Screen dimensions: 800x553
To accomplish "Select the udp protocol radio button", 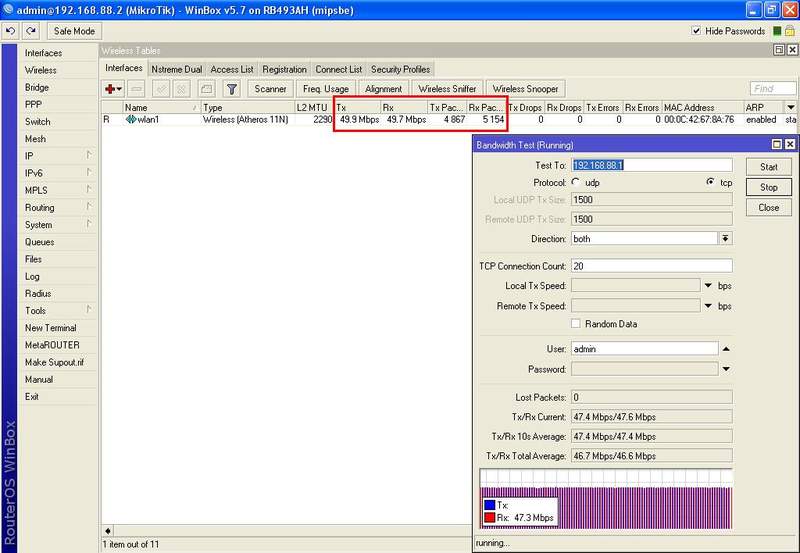I will (576, 182).
